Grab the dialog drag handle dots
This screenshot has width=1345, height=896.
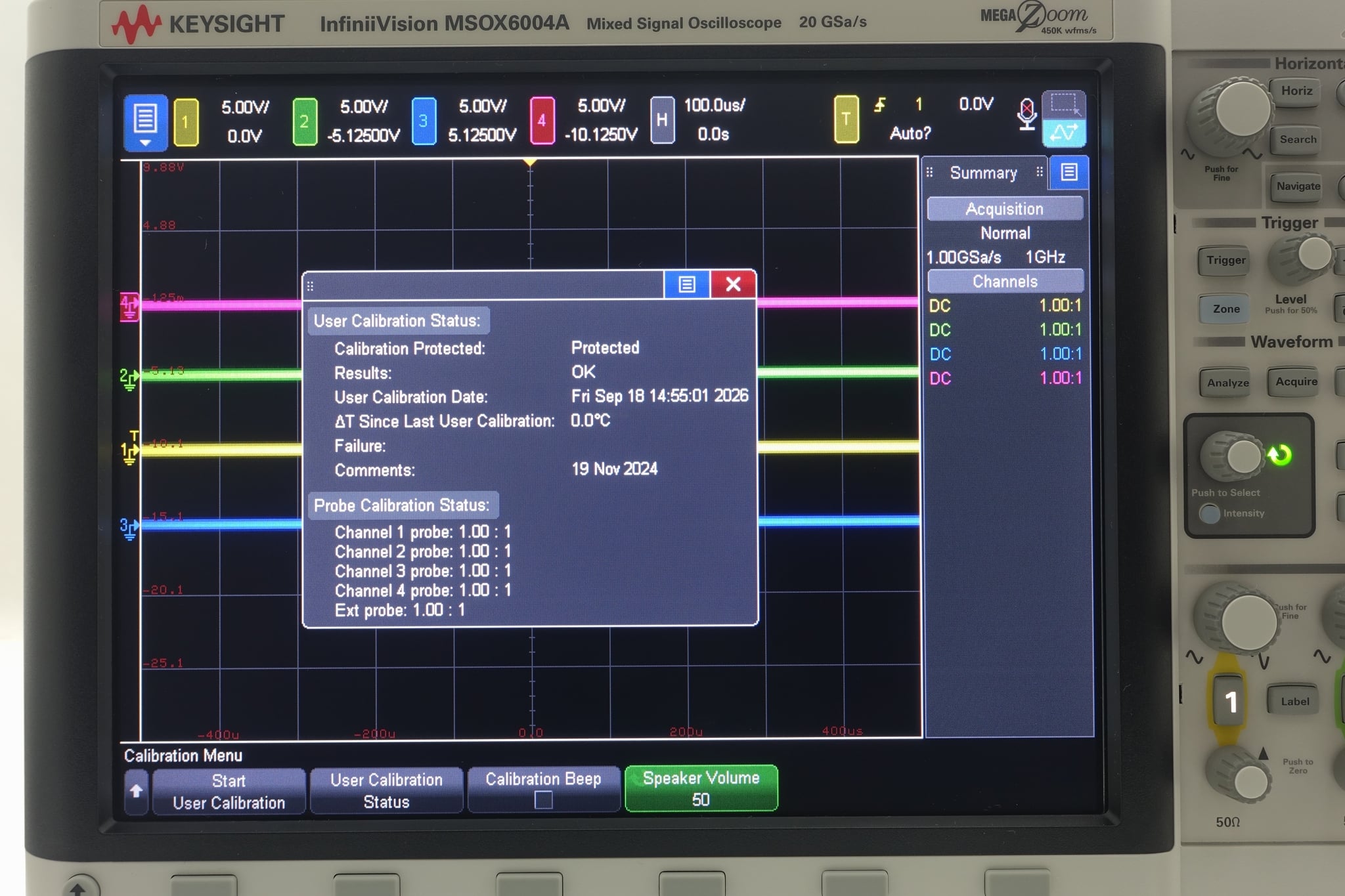pos(311,286)
